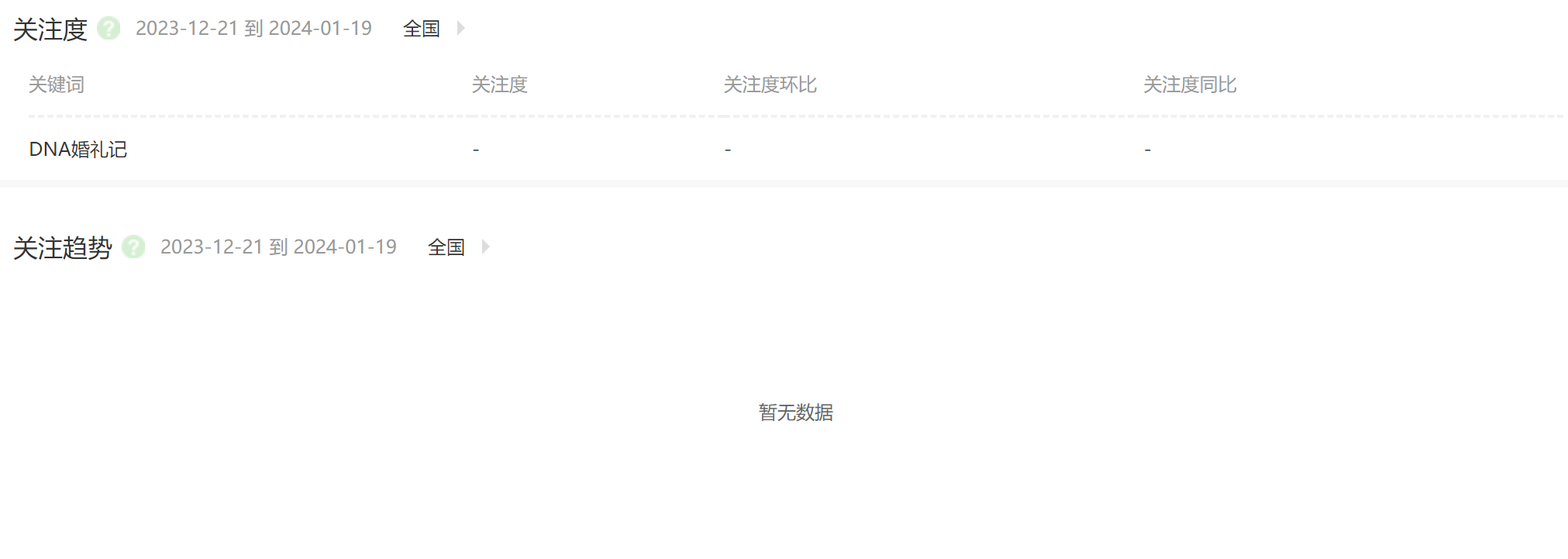This screenshot has height=559, width=1568.
Task: Expand the 全国 region arrow in 关注趋势 section
Action: 485,247
